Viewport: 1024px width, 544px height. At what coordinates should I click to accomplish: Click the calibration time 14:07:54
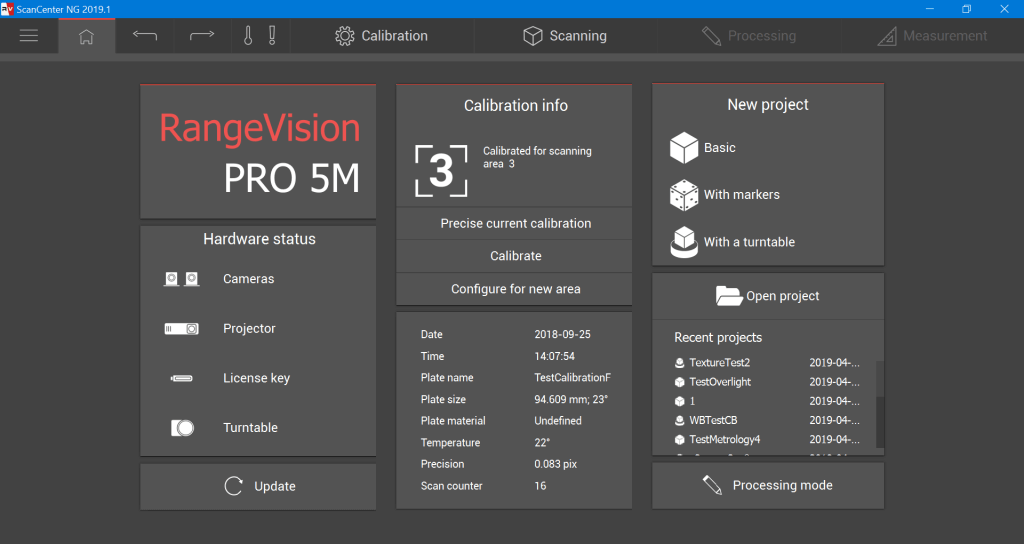click(554, 356)
